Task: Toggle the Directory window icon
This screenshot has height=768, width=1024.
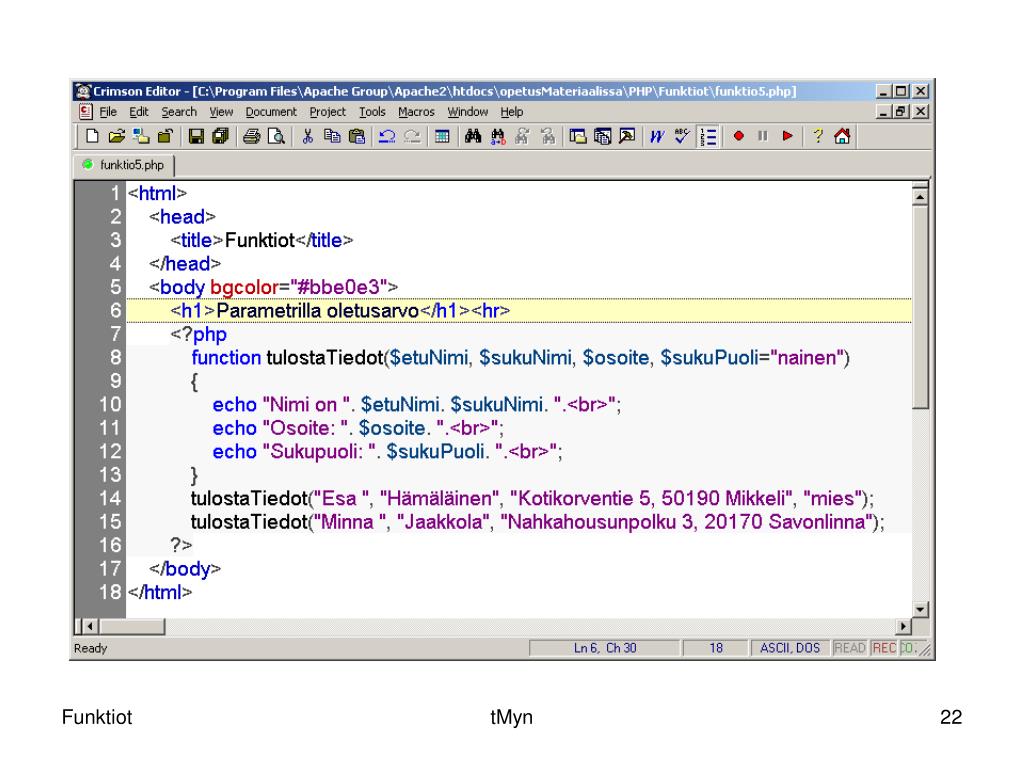Action: pyautogui.click(x=578, y=136)
